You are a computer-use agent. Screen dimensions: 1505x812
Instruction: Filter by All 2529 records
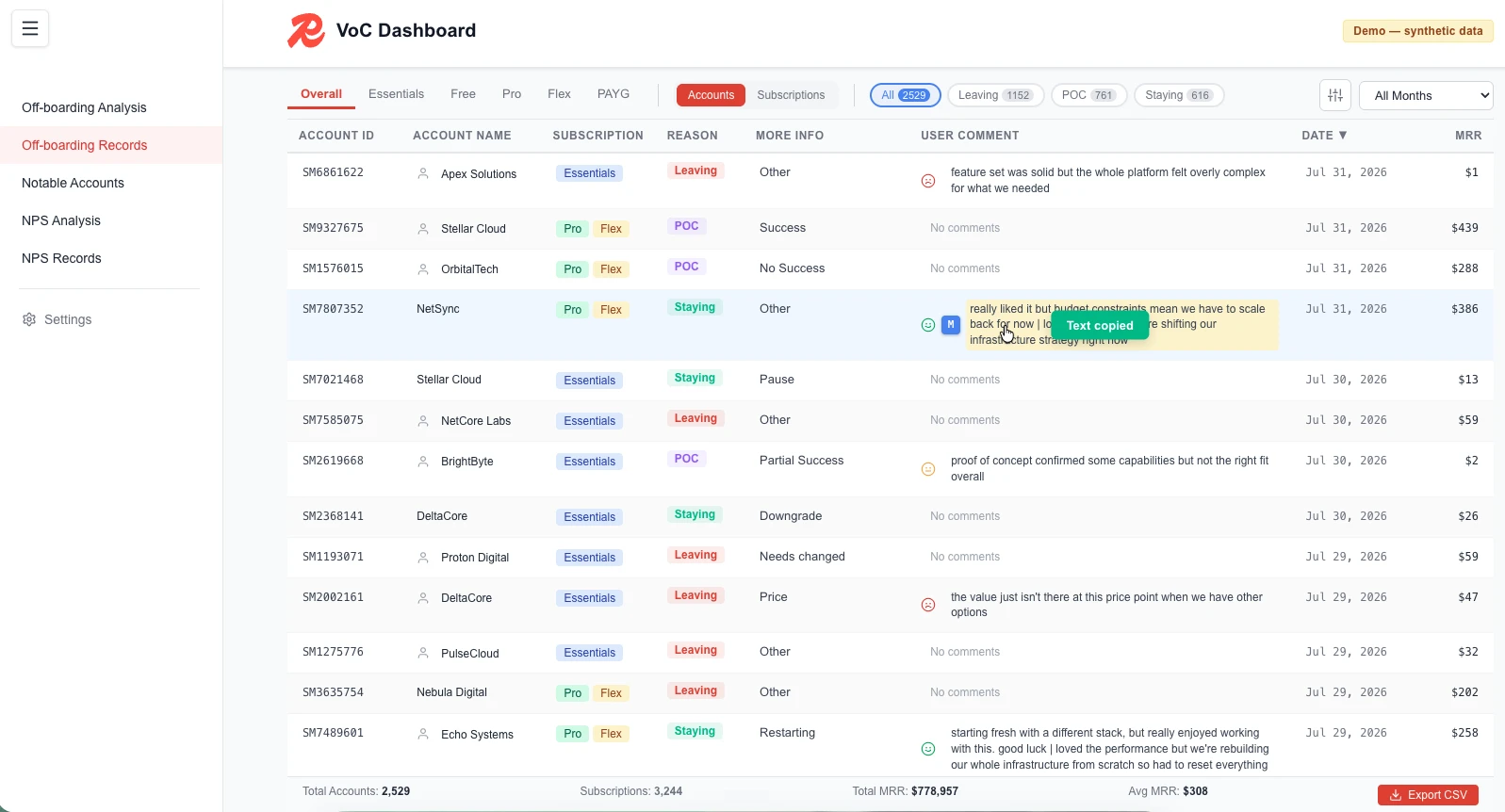905,95
